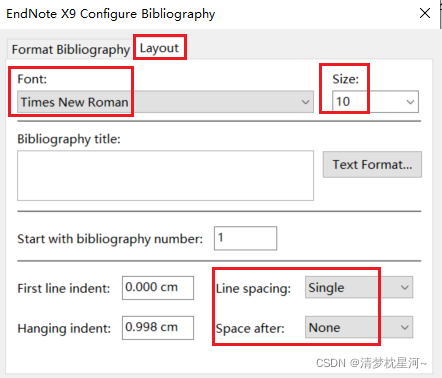Image resolution: width=442 pixels, height=378 pixels.
Task: Click the Line spacing chevron arrow
Action: [405, 287]
